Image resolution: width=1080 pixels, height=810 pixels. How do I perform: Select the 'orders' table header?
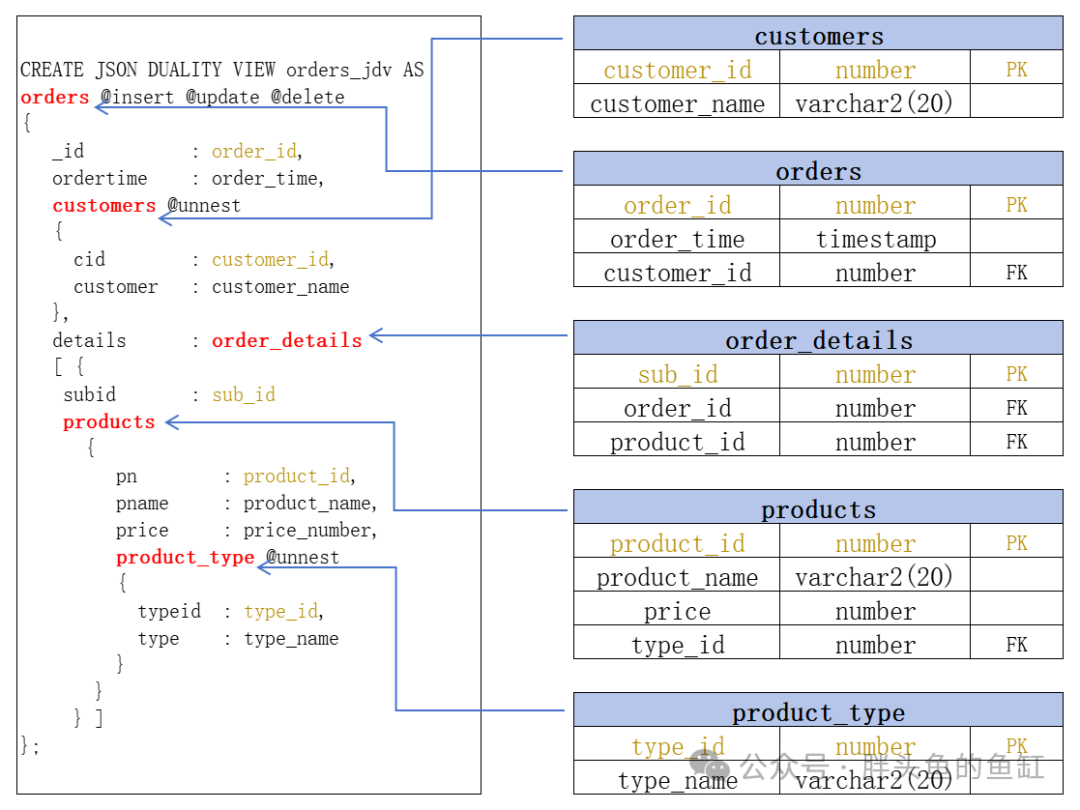tap(818, 169)
